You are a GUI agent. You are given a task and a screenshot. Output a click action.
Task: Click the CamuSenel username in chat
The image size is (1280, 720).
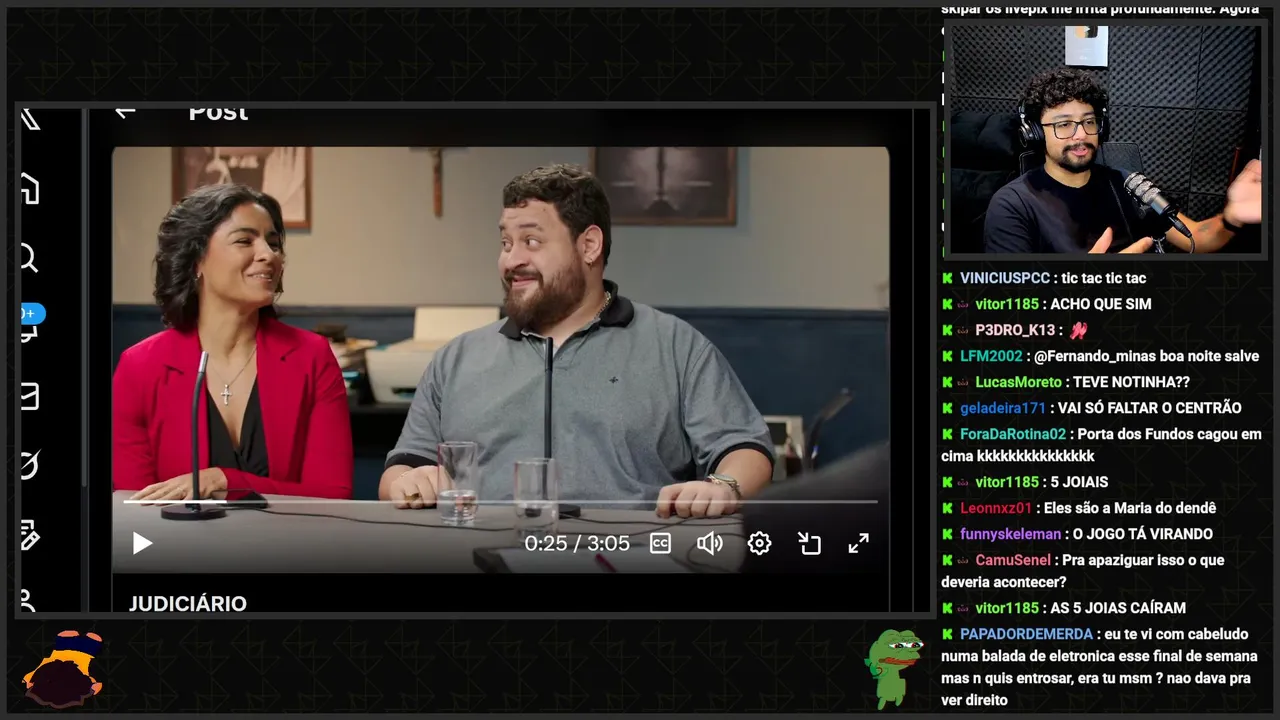coord(1013,560)
